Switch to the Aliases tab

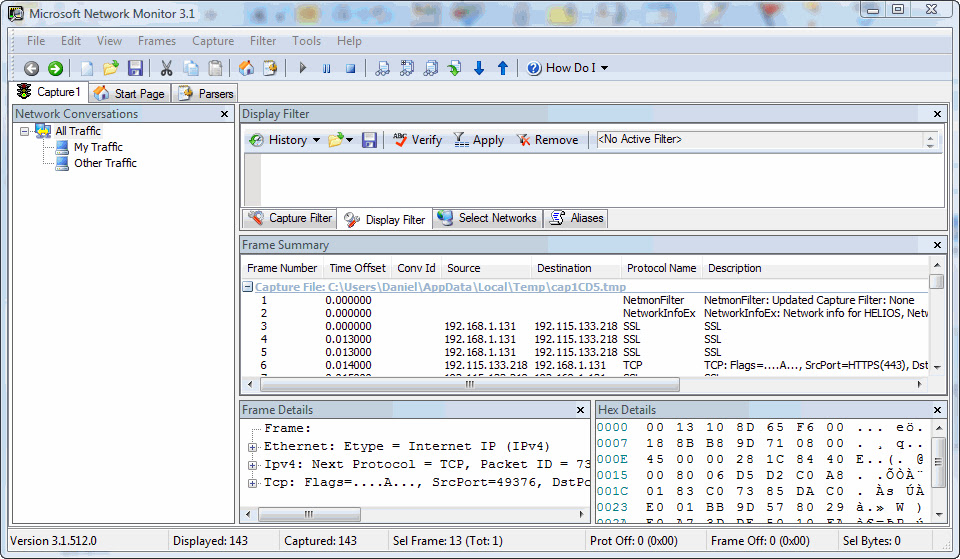click(x=576, y=218)
